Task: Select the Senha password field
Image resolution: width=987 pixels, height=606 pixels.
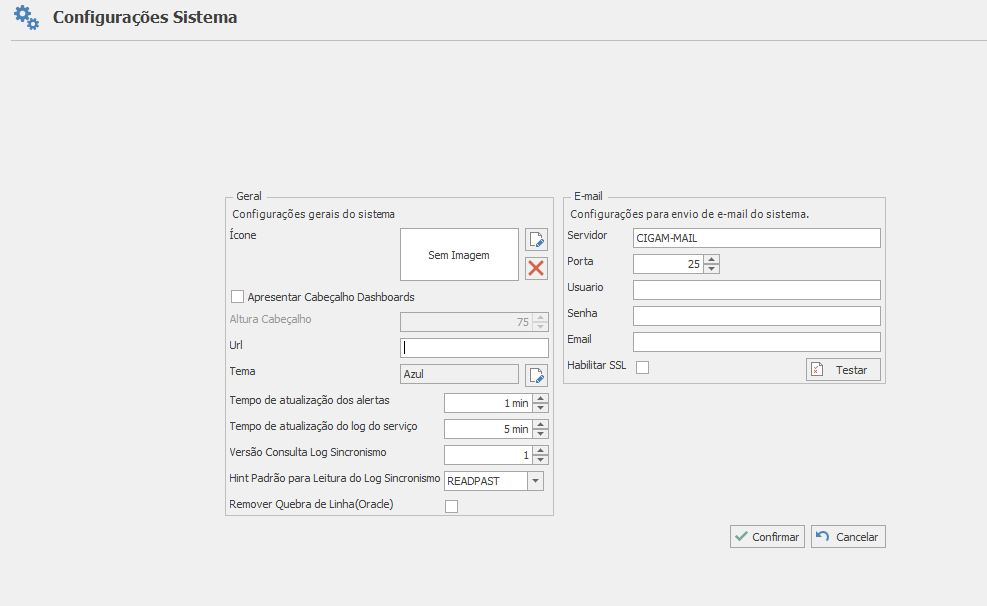Action: pos(756,316)
